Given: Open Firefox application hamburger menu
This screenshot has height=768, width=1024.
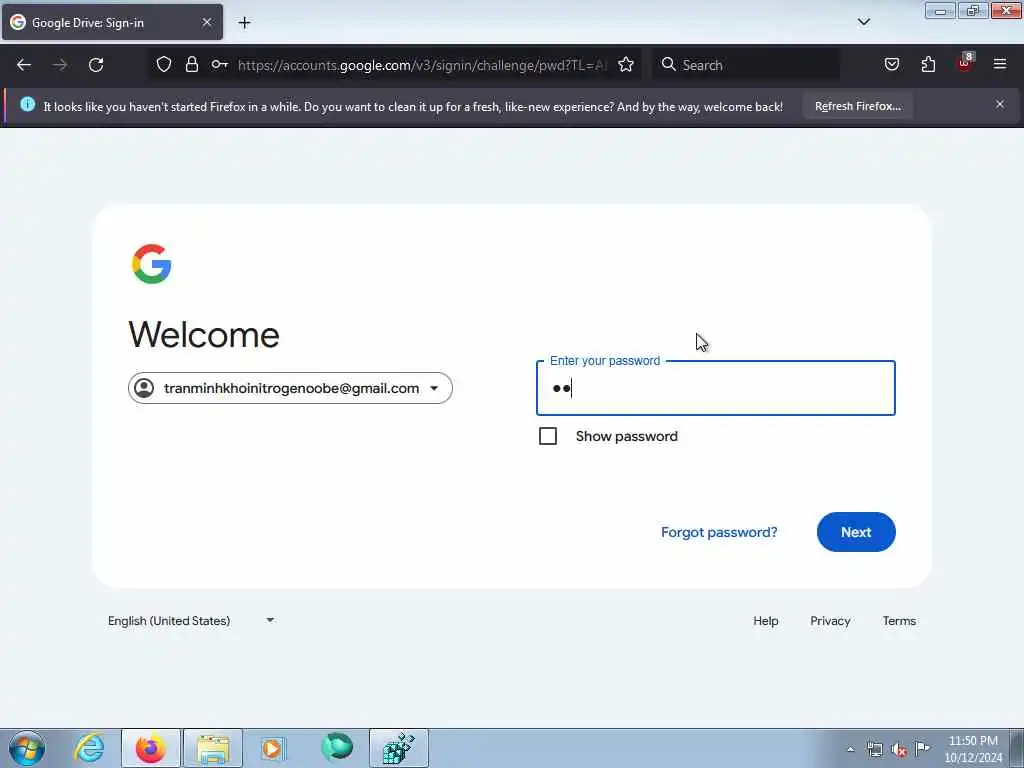Looking at the screenshot, I should tap(1000, 64).
